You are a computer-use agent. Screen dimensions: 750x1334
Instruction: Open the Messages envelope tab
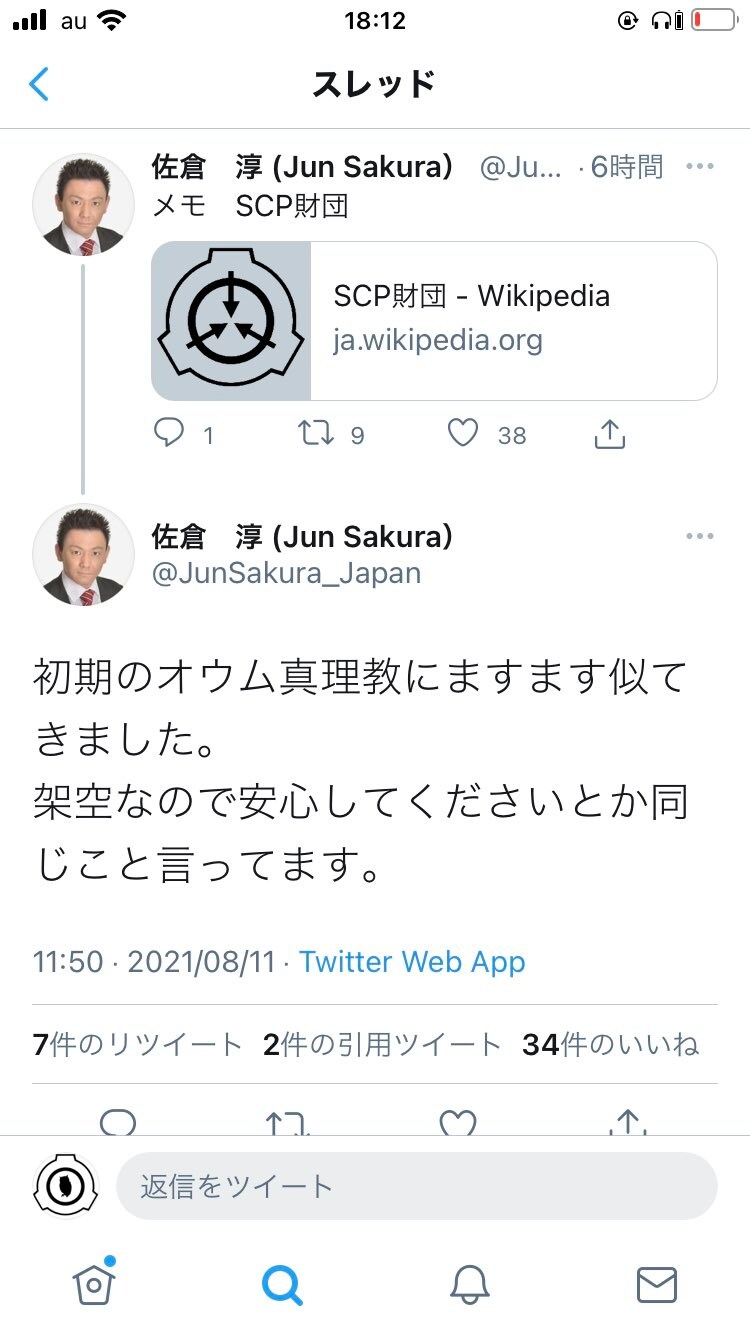(656, 1284)
